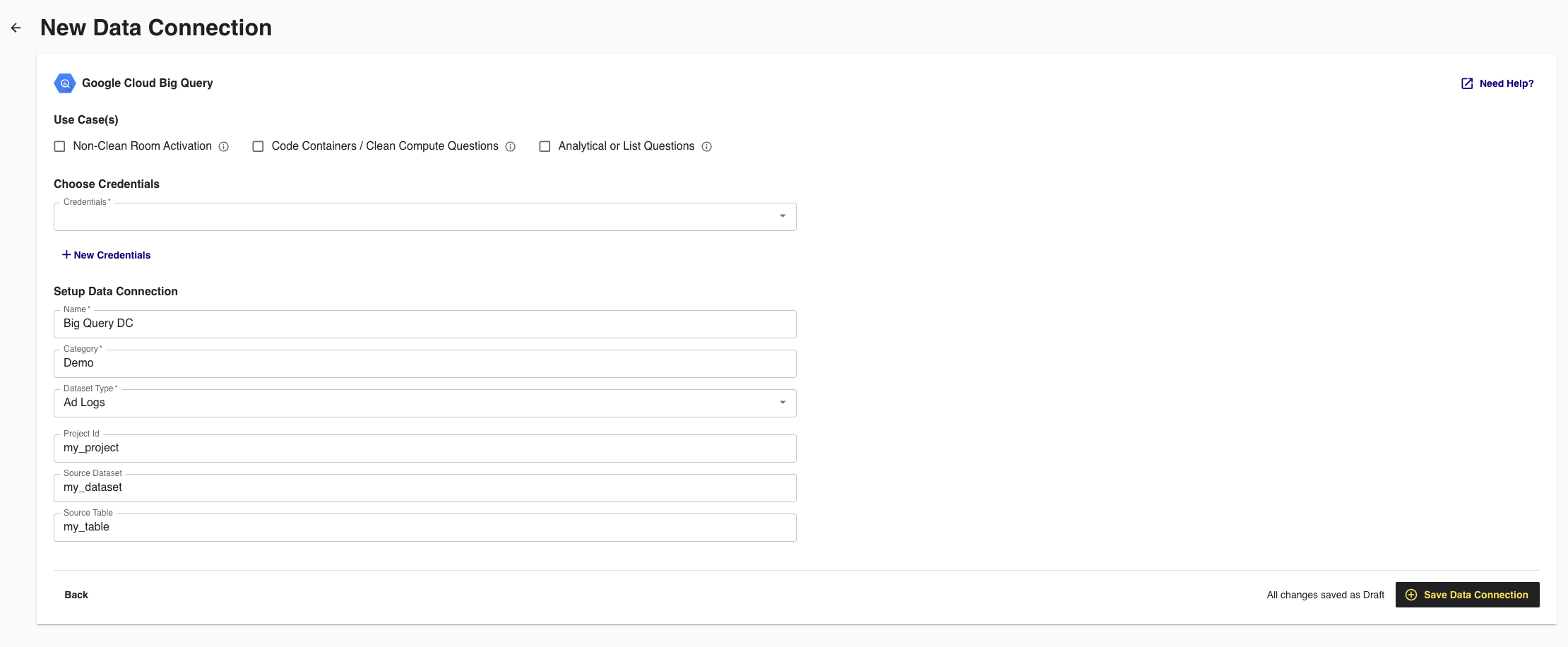Select the Source Dataset input field
The width and height of the screenshot is (1568, 647).
424,488
